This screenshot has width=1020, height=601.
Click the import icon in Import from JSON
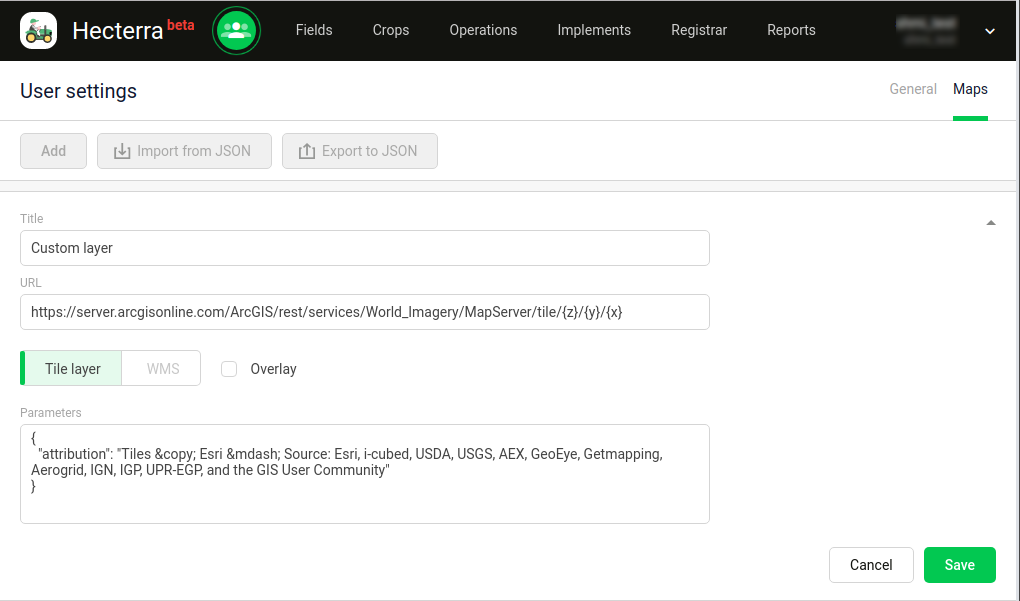tap(122, 151)
